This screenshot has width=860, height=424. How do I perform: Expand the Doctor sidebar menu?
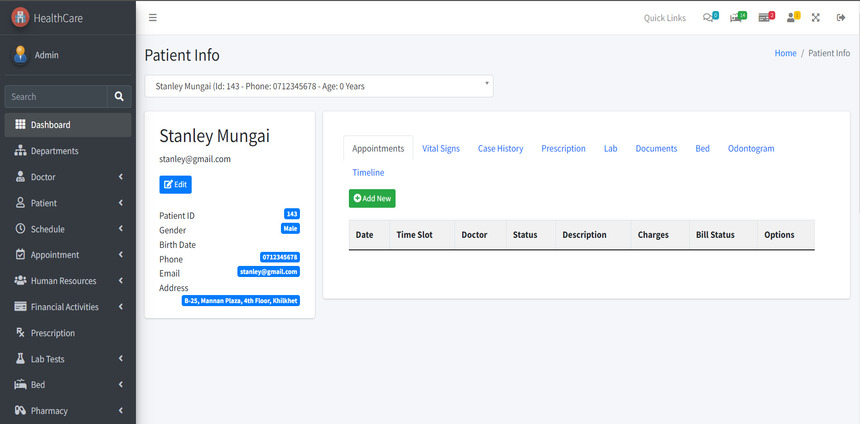pyautogui.click(x=67, y=177)
